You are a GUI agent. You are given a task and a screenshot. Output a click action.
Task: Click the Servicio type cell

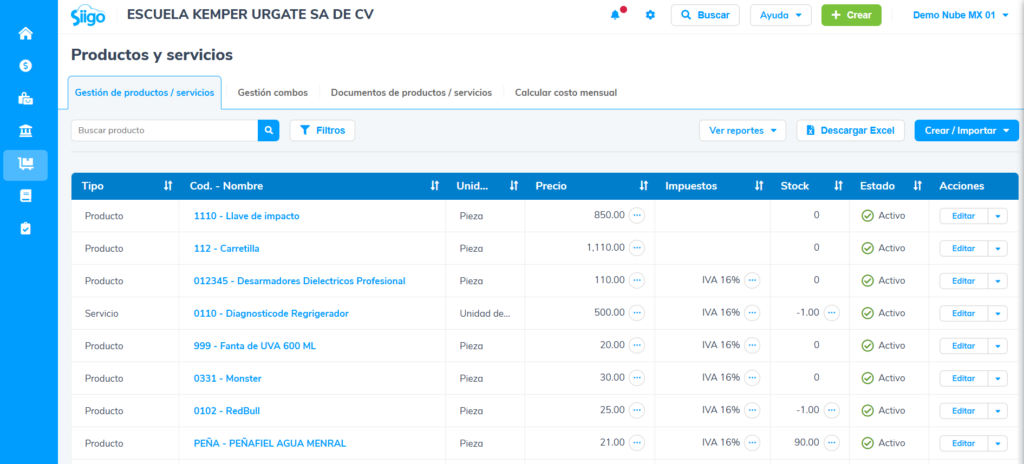[x=101, y=314]
